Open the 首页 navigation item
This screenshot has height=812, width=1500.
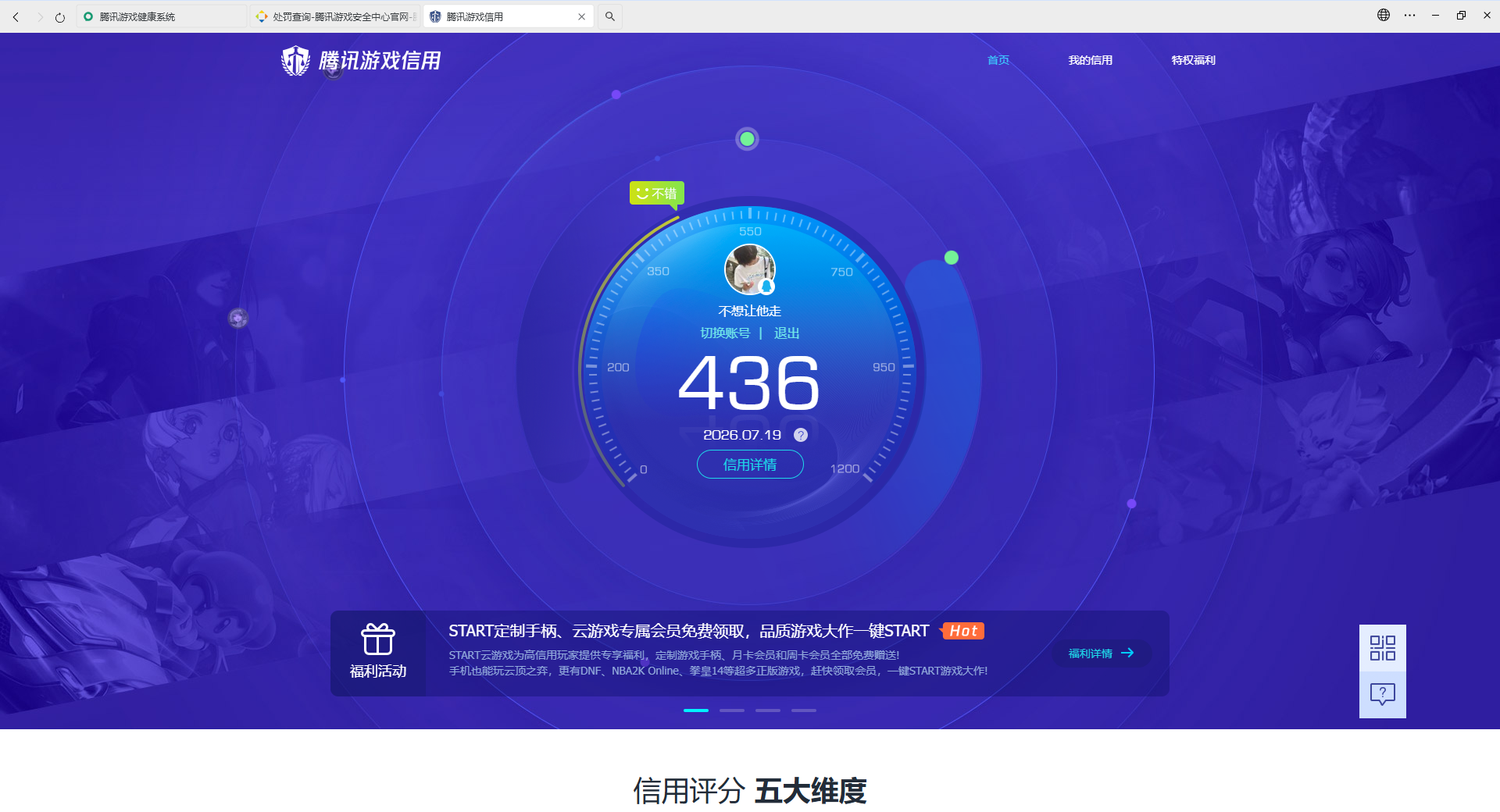click(x=998, y=60)
